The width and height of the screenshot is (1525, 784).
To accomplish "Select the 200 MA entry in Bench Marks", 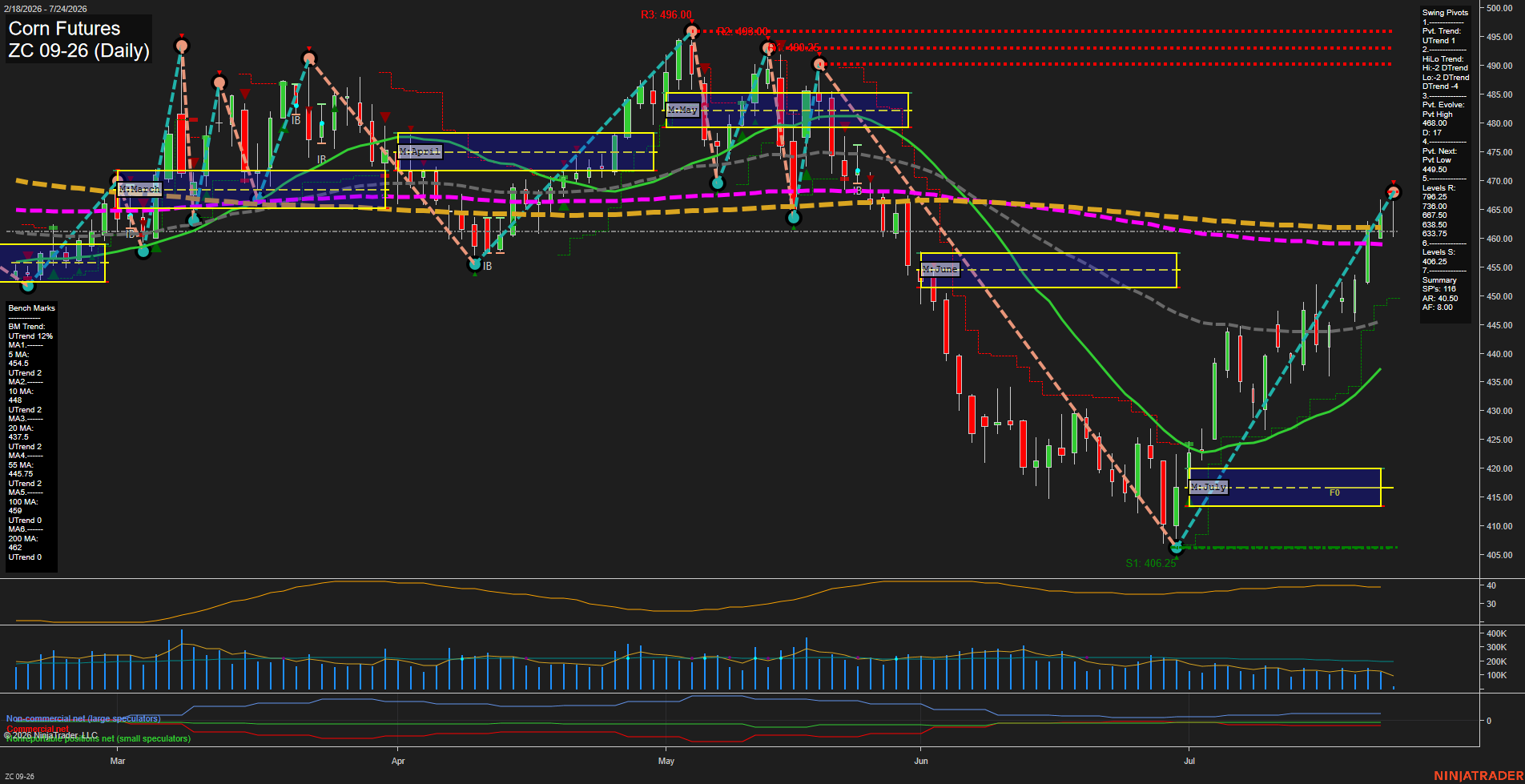I will click(x=23, y=539).
